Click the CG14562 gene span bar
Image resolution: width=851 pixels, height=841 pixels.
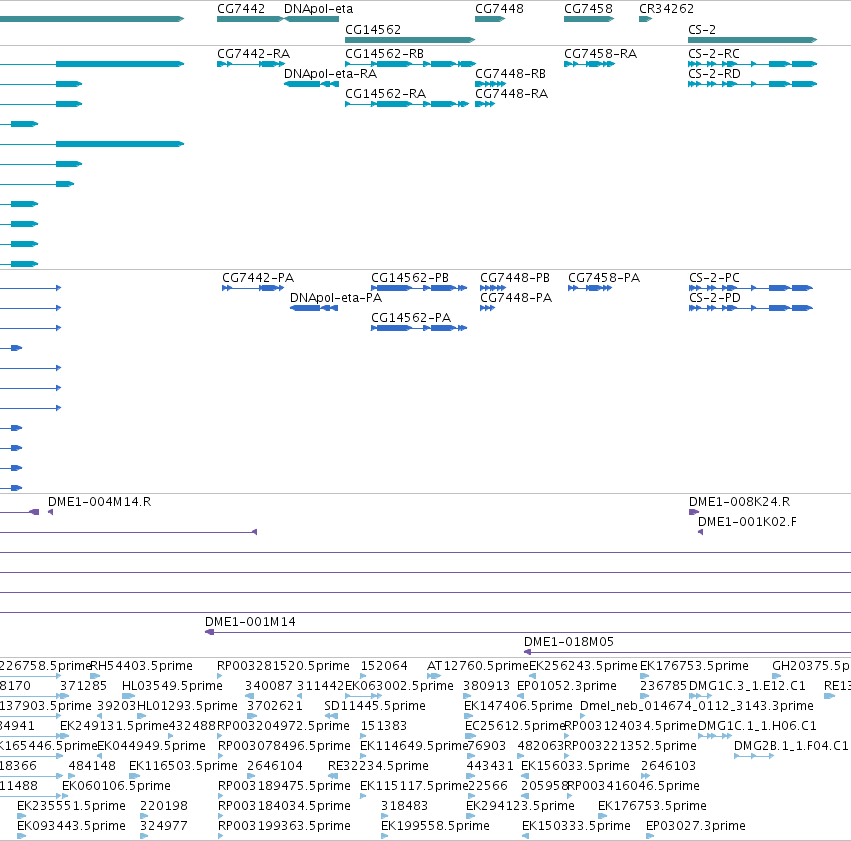tap(410, 40)
